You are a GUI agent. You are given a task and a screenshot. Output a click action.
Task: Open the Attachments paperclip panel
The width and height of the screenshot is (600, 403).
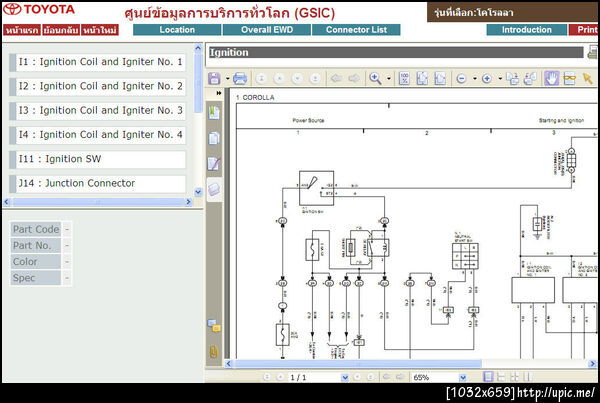[214, 351]
